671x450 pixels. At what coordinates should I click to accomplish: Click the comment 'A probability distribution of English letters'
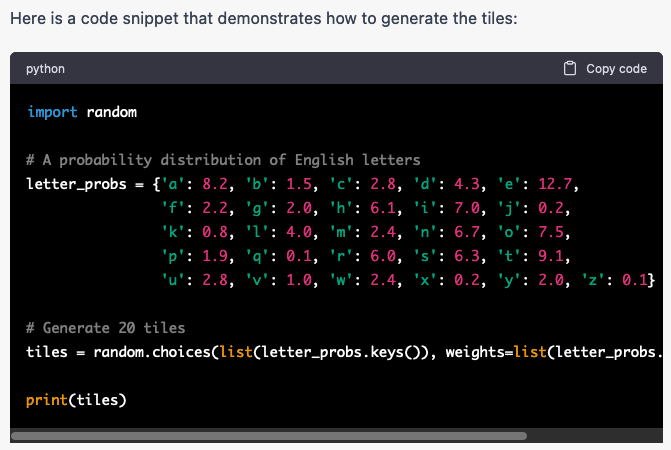[231, 160]
